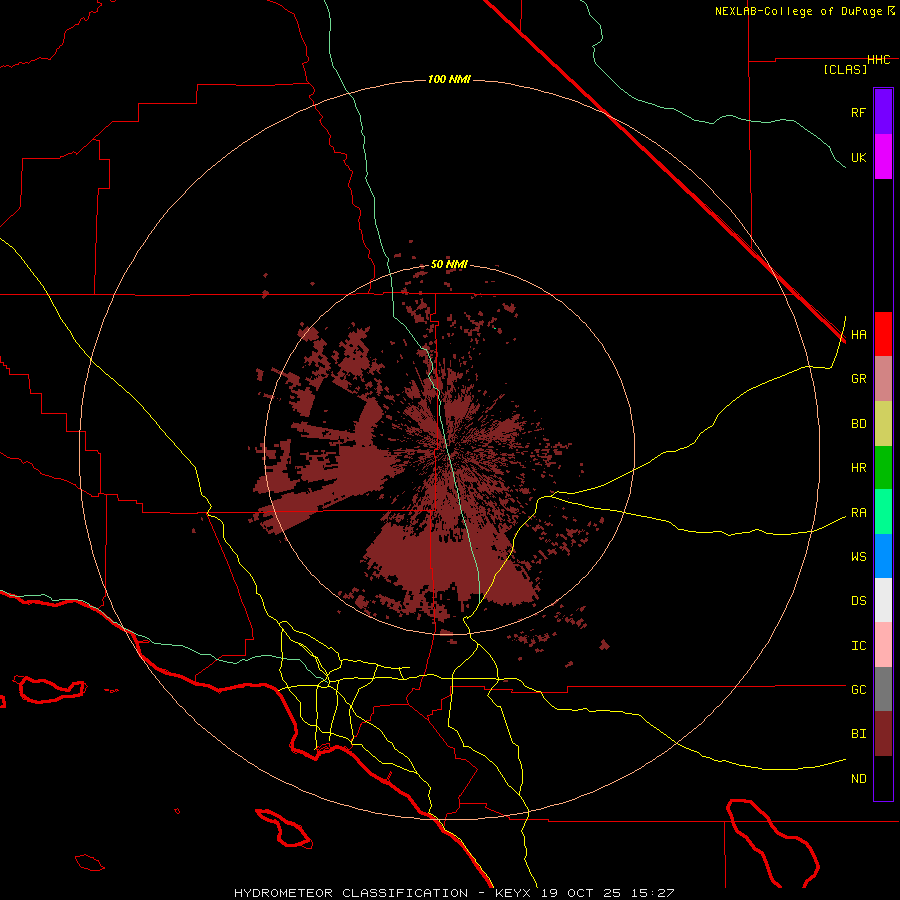Click the ND black legend swatch
Viewport: 900px width, 900px height.
883,778
